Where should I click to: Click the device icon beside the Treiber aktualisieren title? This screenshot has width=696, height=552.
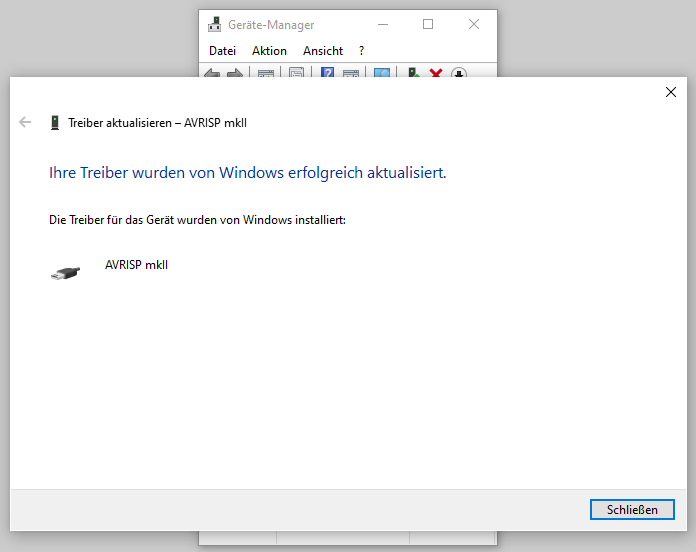(55, 122)
